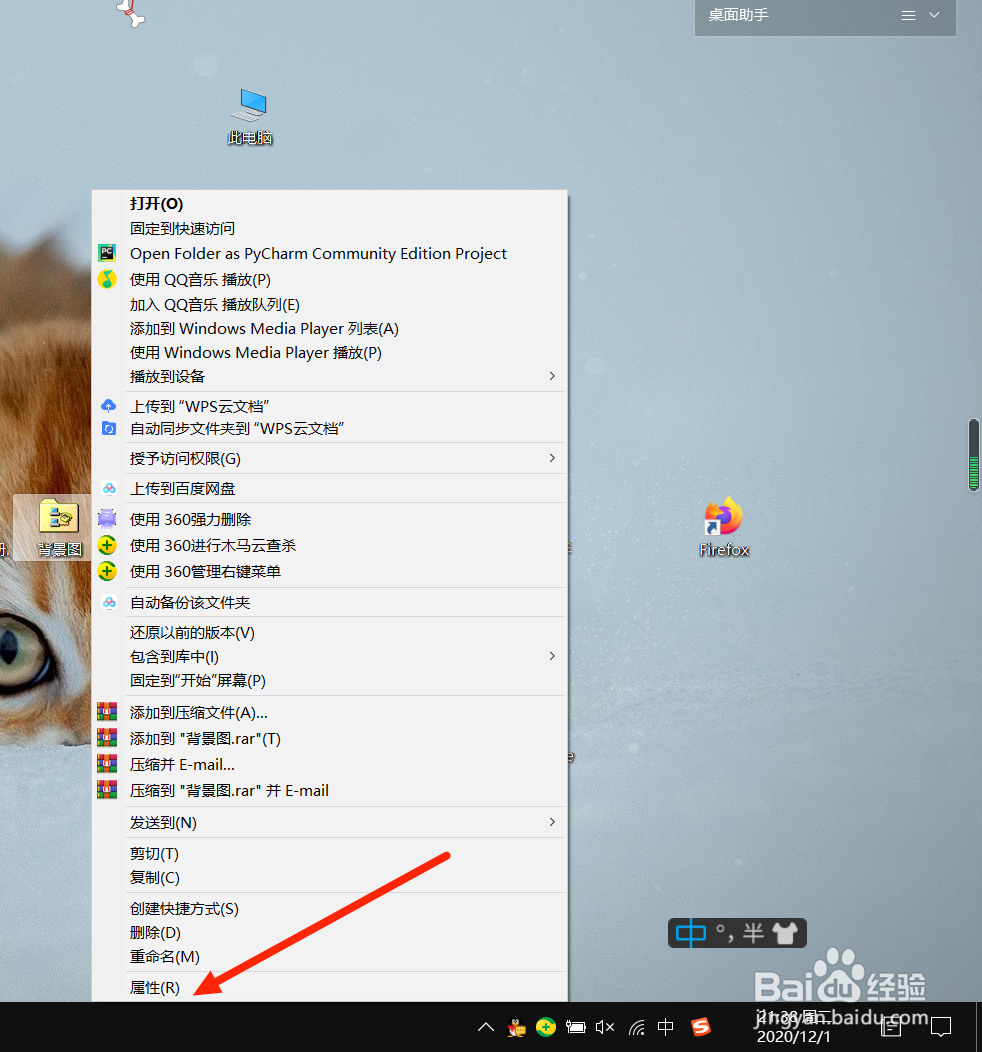Image resolution: width=982 pixels, height=1052 pixels.
Task: Toggle the punctuation mode on Sogou bar
Action: pyautogui.click(x=725, y=933)
